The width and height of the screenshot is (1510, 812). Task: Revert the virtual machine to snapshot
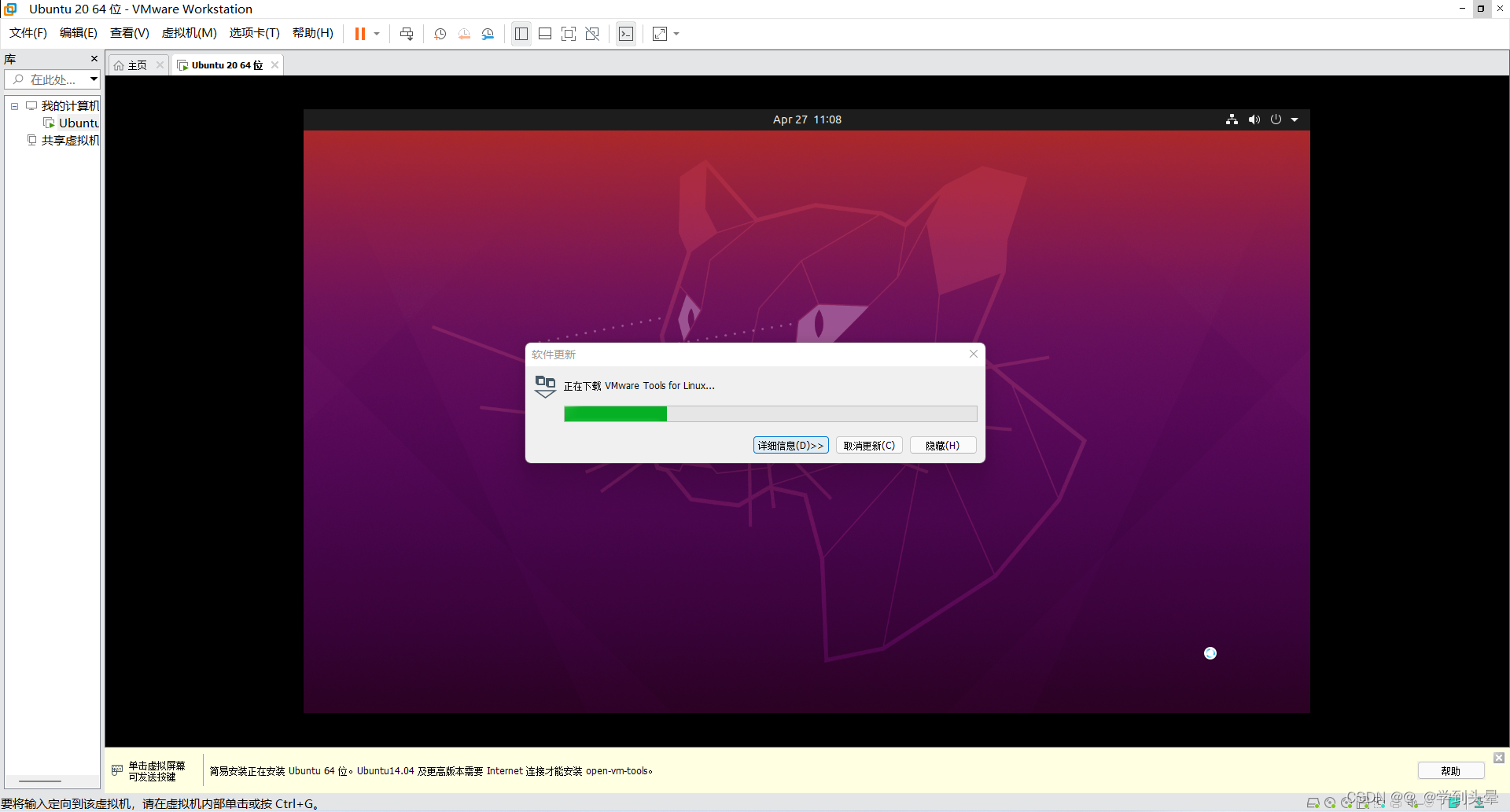click(x=464, y=34)
